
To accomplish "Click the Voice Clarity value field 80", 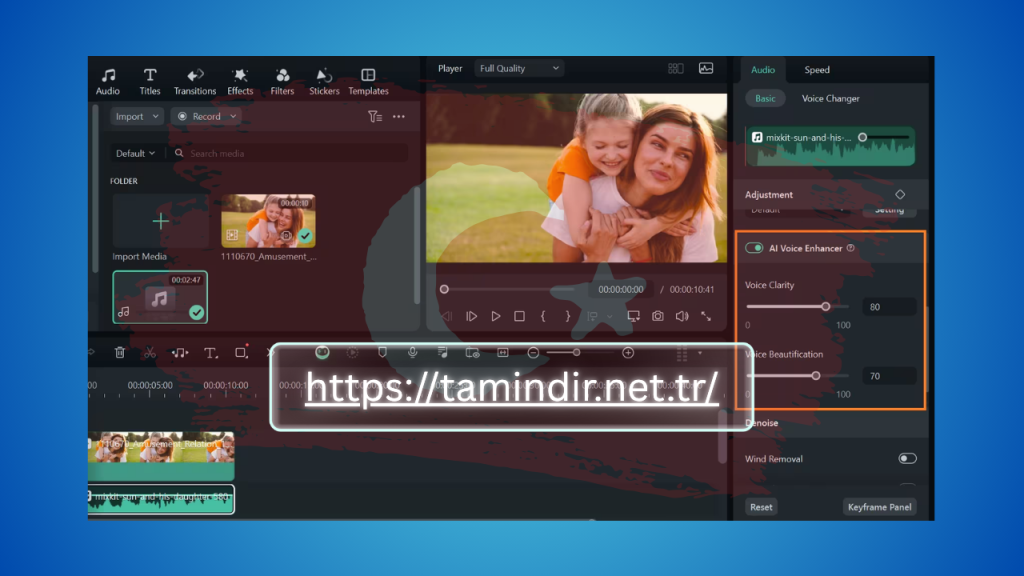I will (889, 307).
